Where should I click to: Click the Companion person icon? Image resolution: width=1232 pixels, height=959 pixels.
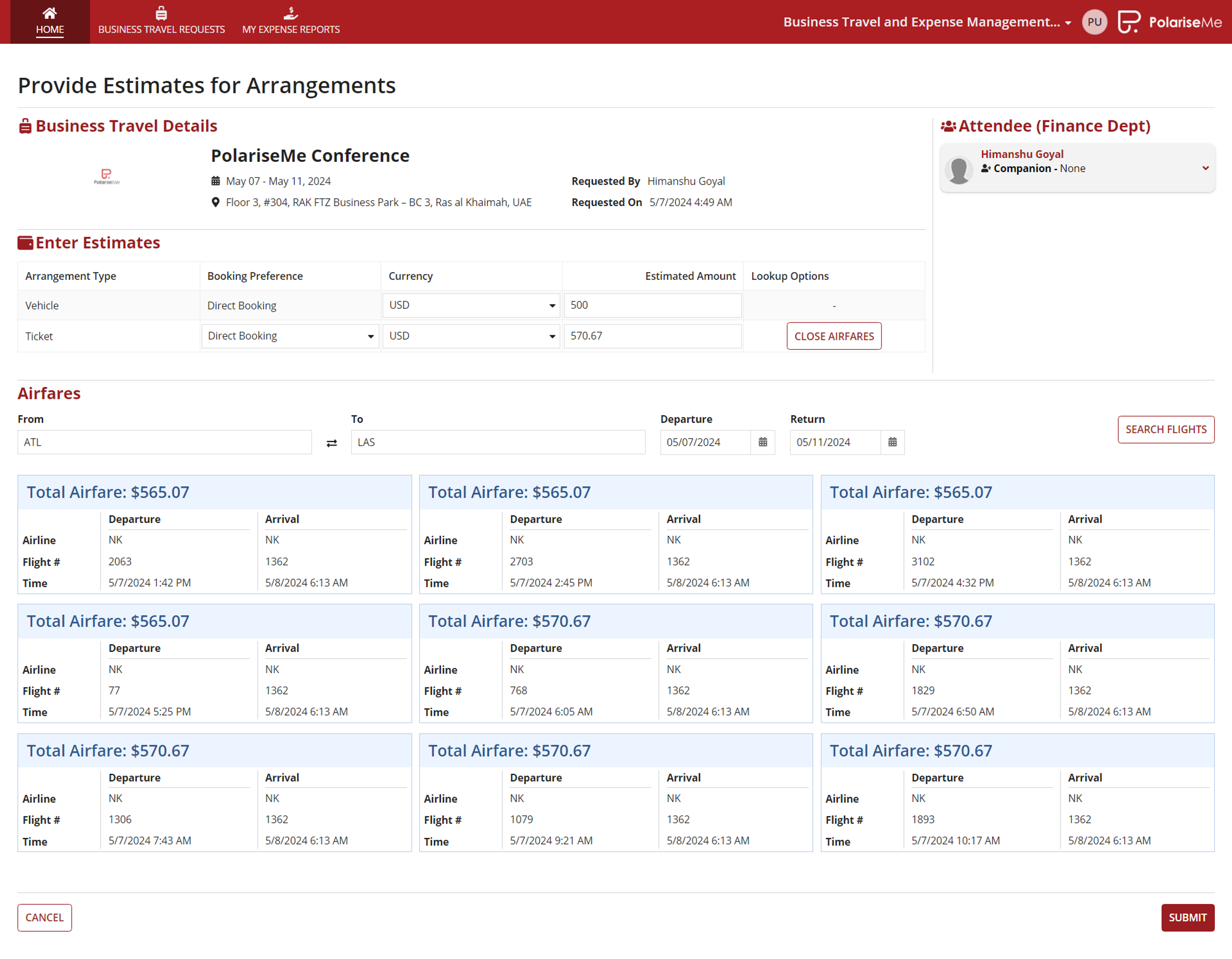(x=986, y=169)
